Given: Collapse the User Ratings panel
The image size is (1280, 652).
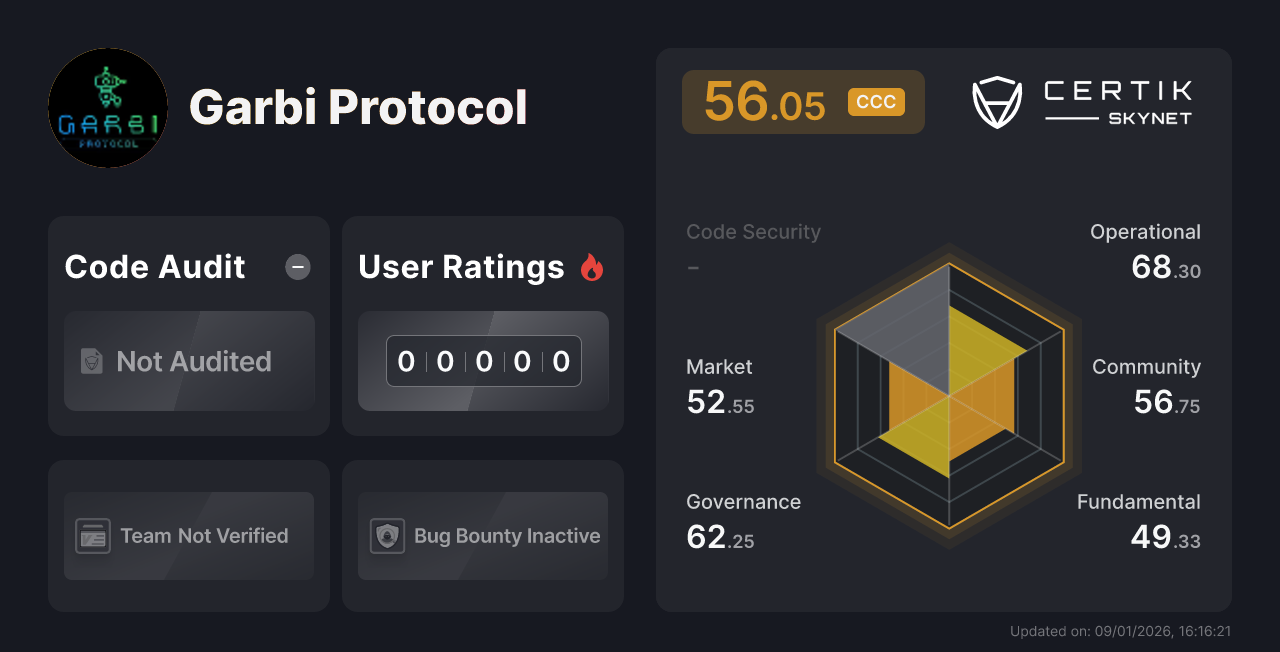Looking at the screenshot, I should click(x=482, y=325).
